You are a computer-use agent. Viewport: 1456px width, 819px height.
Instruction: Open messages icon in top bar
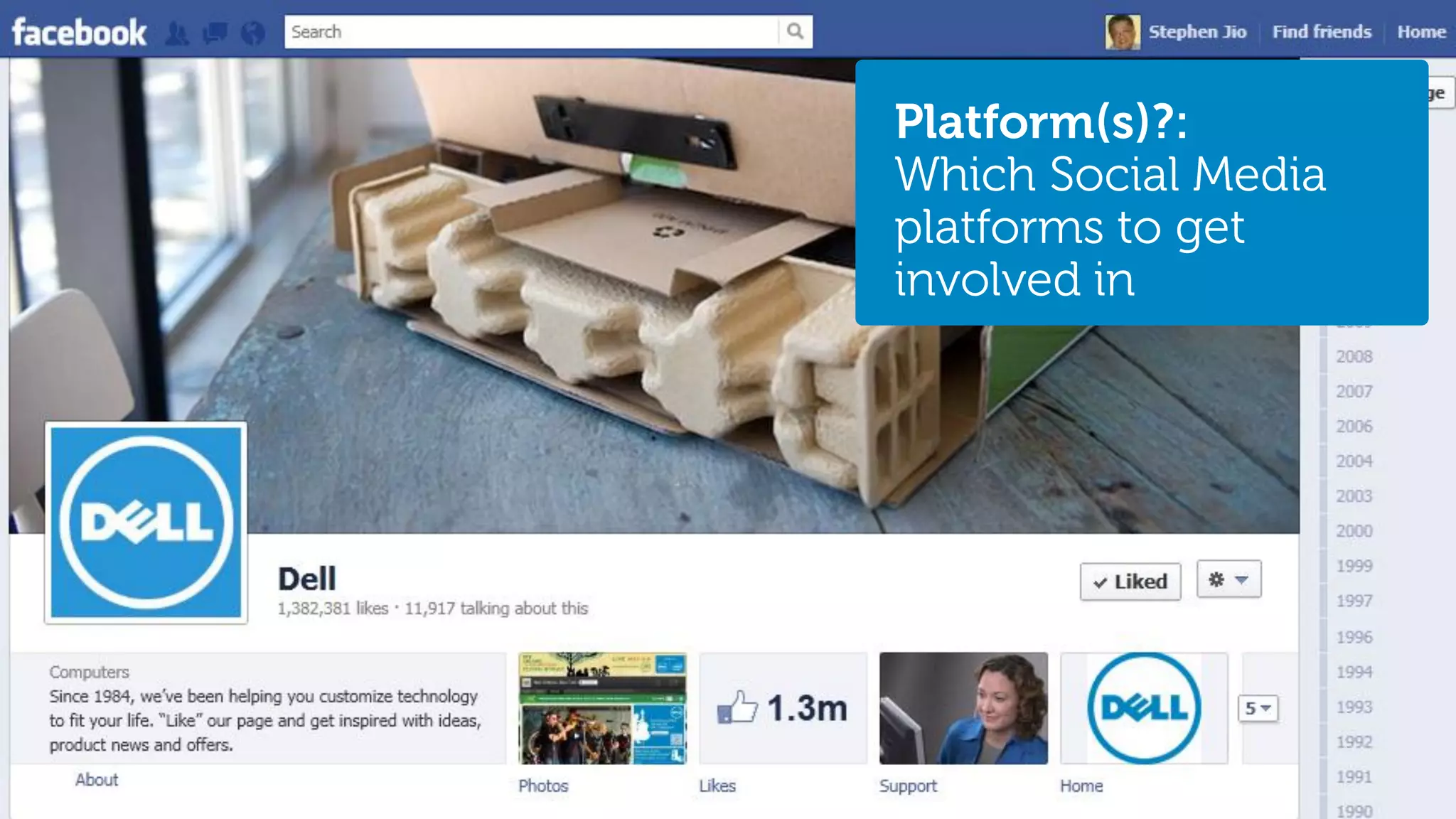(x=215, y=33)
